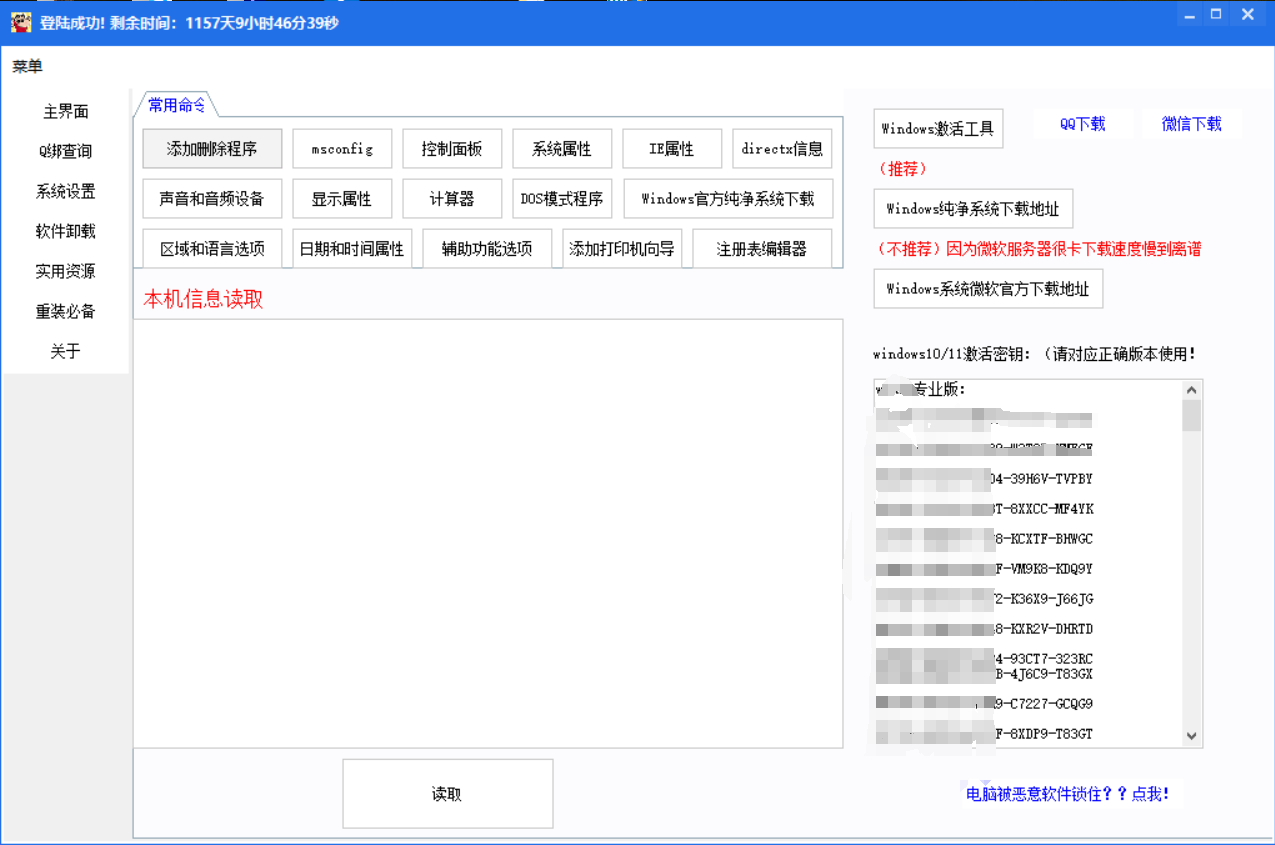Minimize the window
1275x845 pixels.
(x=1188, y=15)
